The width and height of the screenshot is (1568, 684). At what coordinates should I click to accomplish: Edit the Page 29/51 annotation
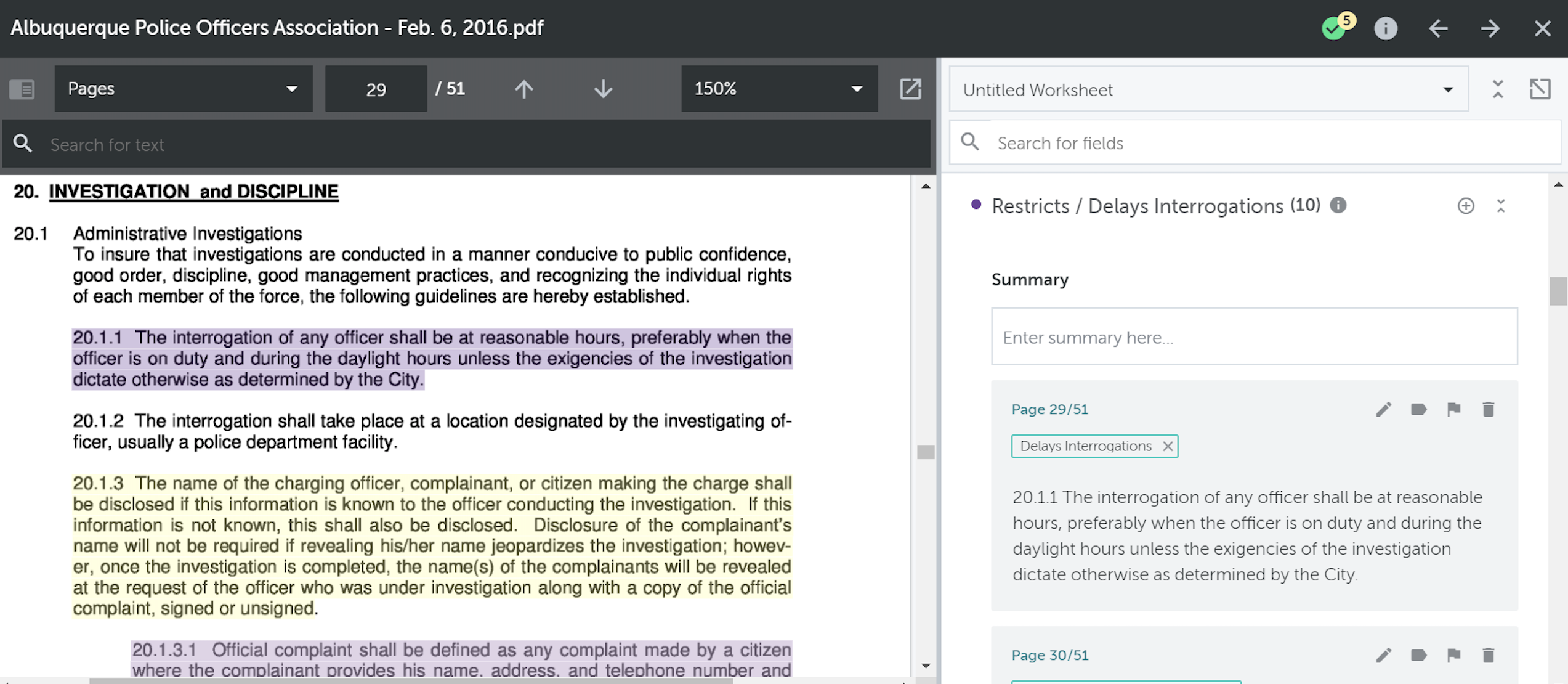coord(1383,410)
